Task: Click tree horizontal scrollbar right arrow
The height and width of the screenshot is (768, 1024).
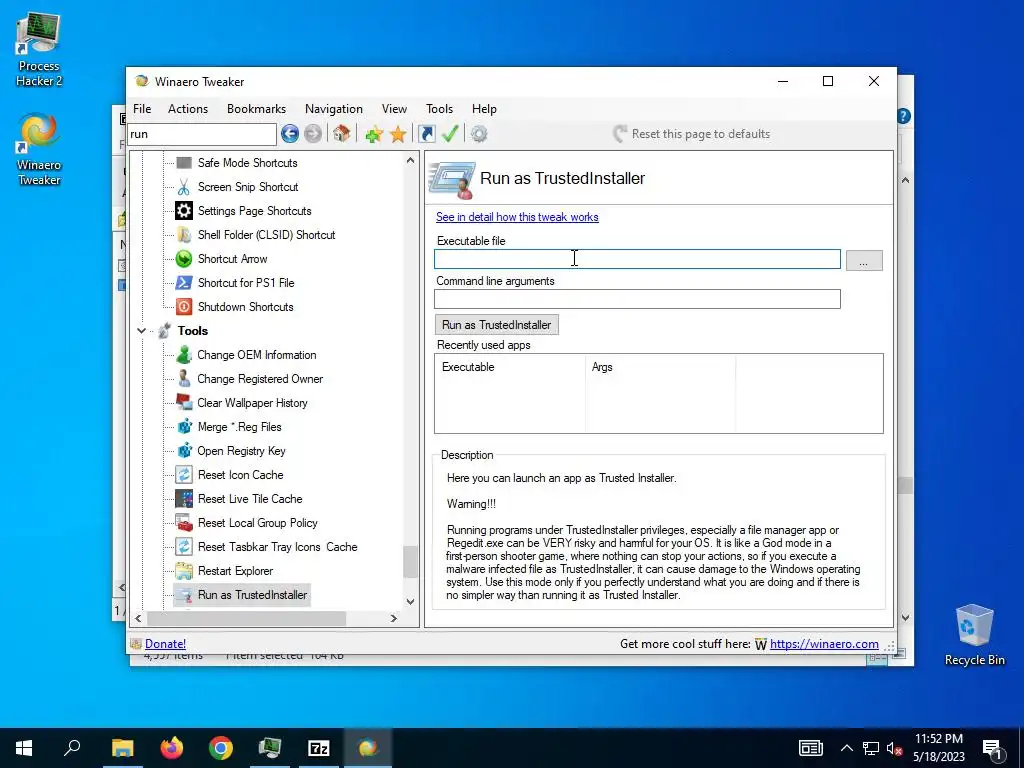Action: 394,618
